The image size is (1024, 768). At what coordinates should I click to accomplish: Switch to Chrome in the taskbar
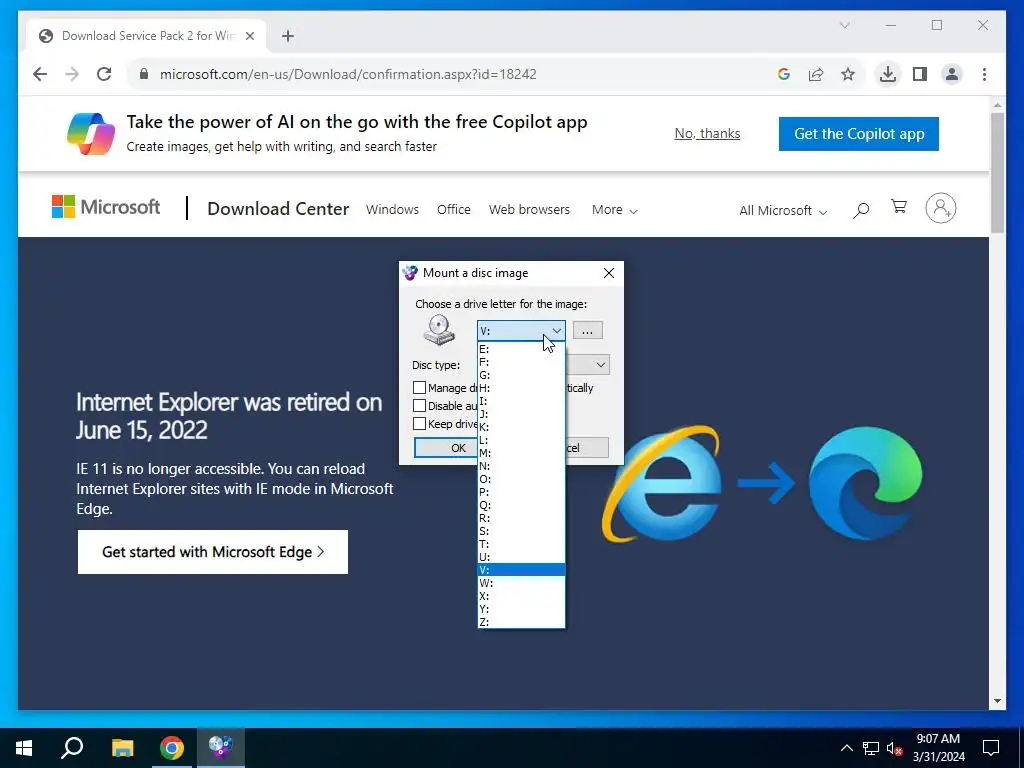(172, 747)
